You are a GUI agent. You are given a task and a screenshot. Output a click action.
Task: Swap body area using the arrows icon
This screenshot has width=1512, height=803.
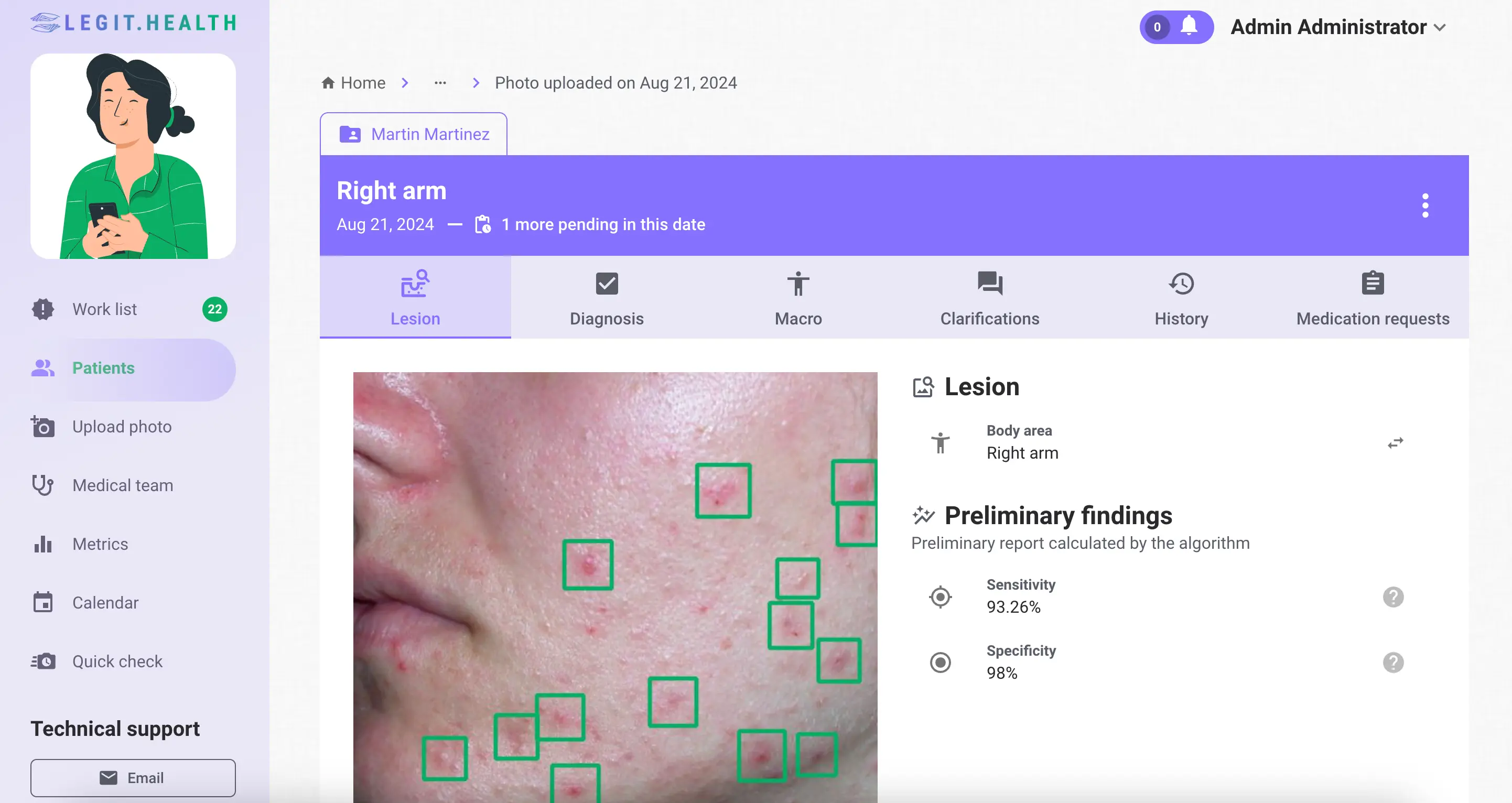click(1395, 442)
